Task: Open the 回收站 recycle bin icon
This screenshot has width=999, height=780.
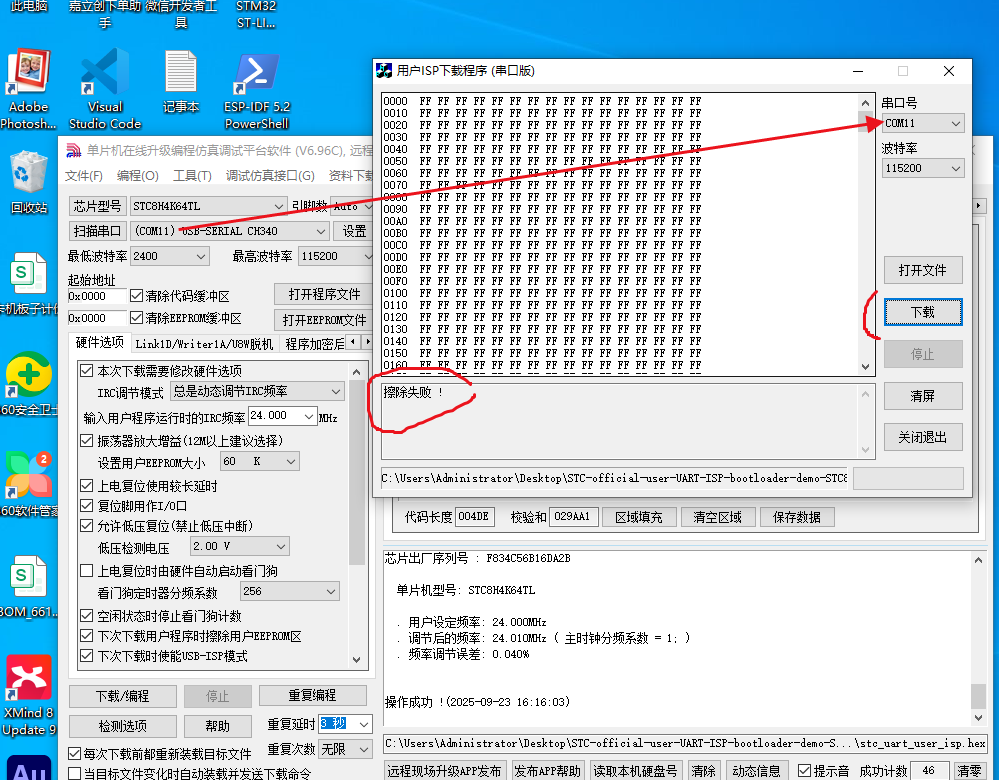Action: point(28,176)
